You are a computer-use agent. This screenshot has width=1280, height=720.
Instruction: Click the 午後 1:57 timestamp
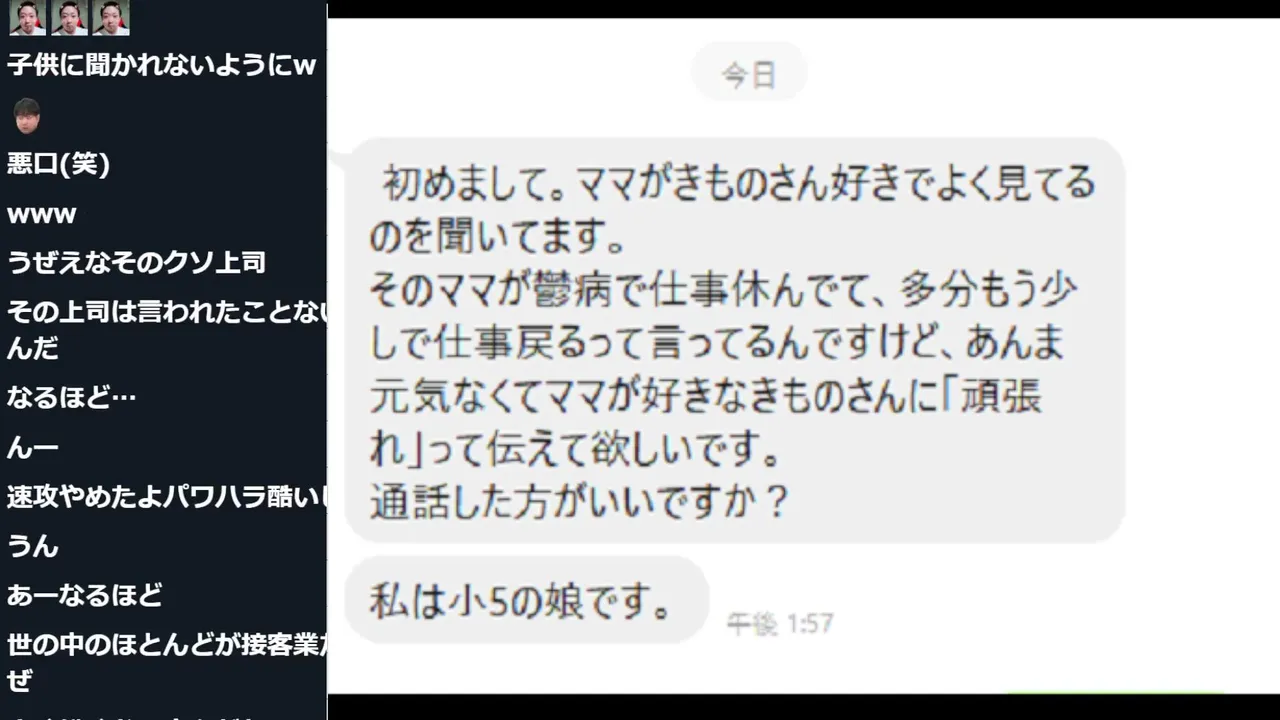pyautogui.click(x=779, y=624)
